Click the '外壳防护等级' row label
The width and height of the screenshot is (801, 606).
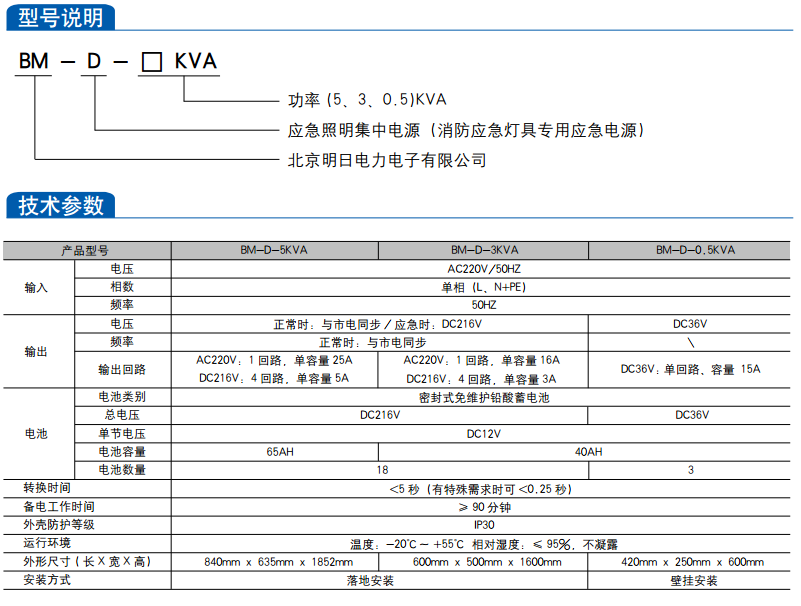59,525
